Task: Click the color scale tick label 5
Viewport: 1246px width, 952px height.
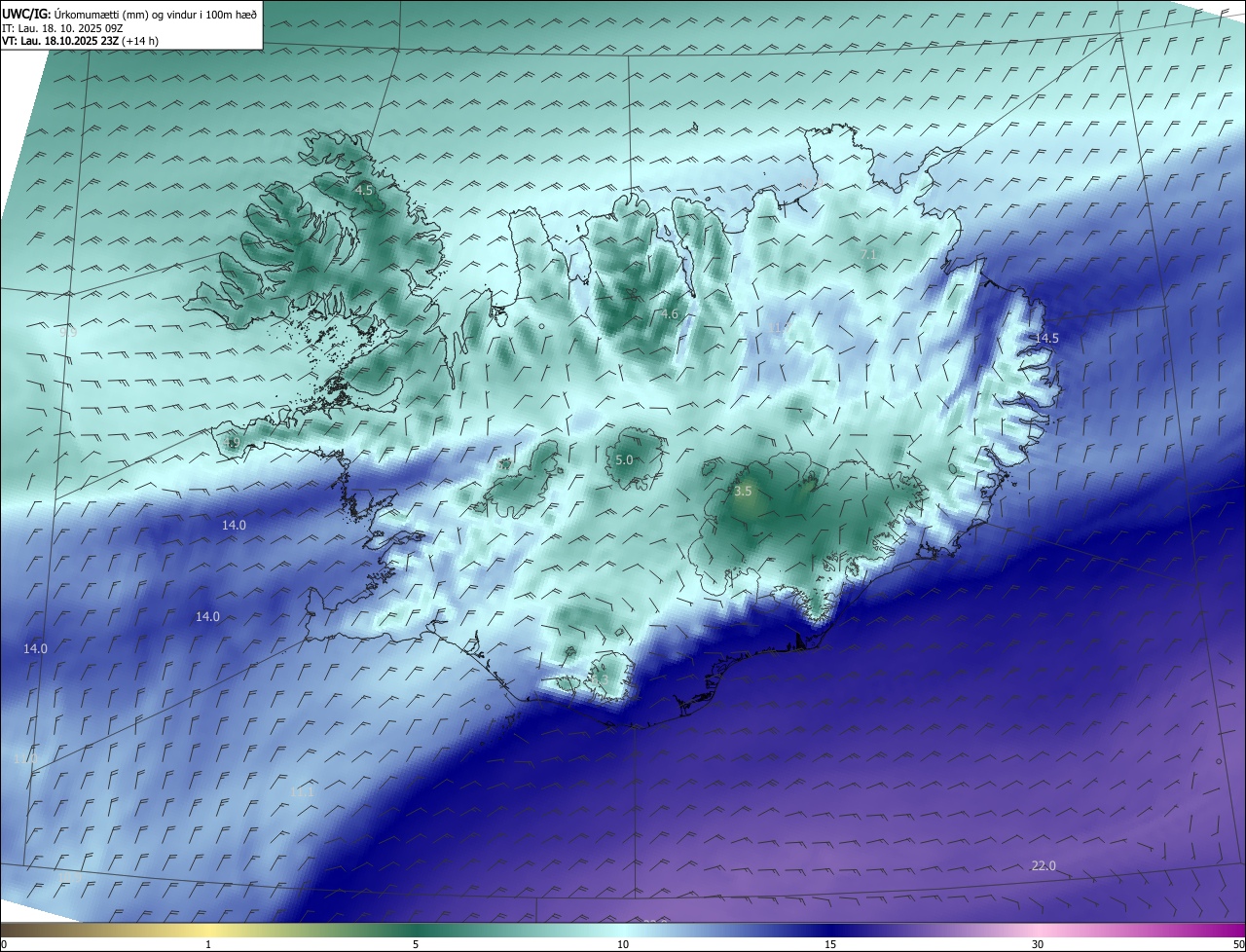Action: tap(416, 944)
